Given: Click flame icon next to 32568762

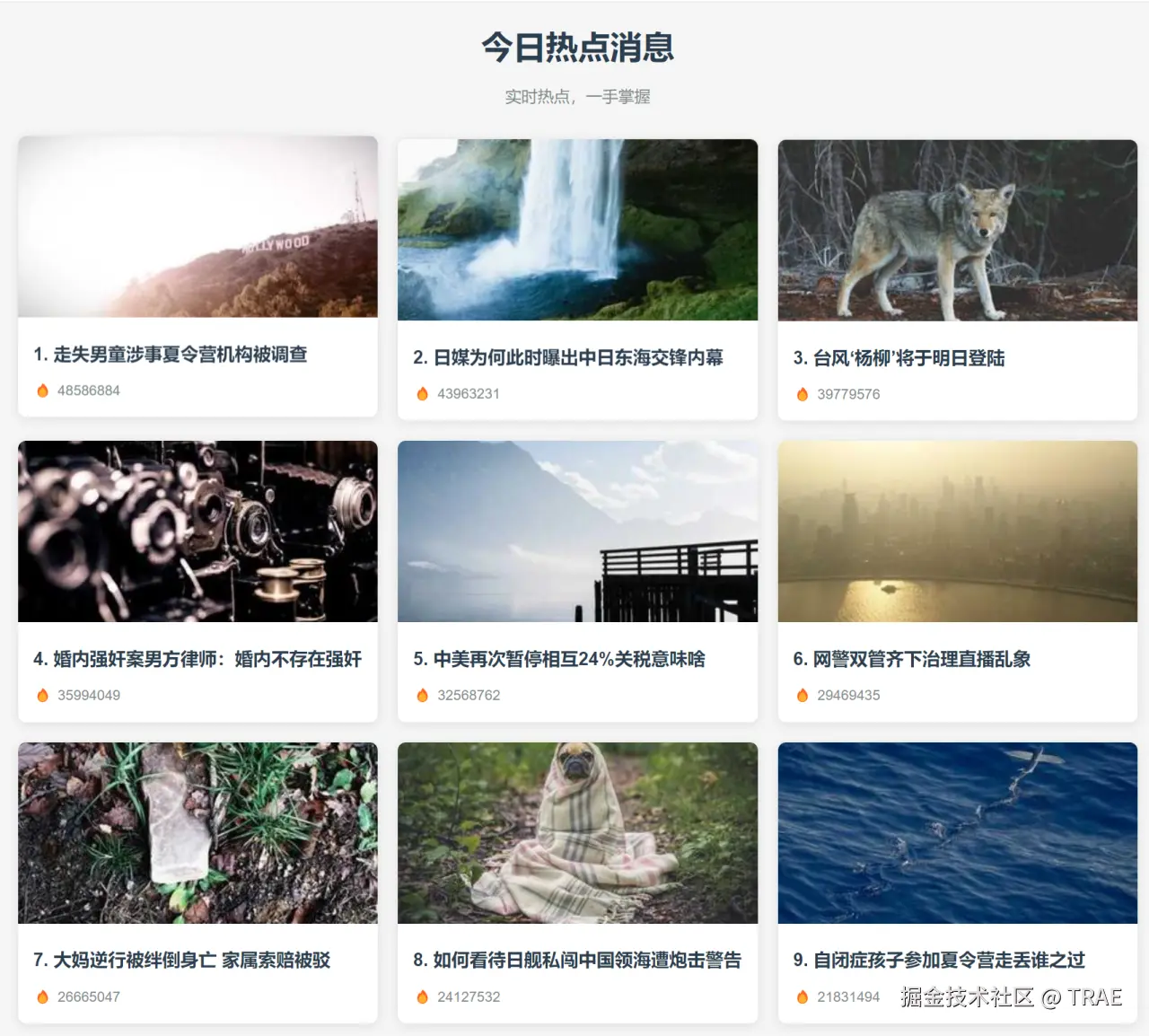Looking at the screenshot, I should (422, 695).
